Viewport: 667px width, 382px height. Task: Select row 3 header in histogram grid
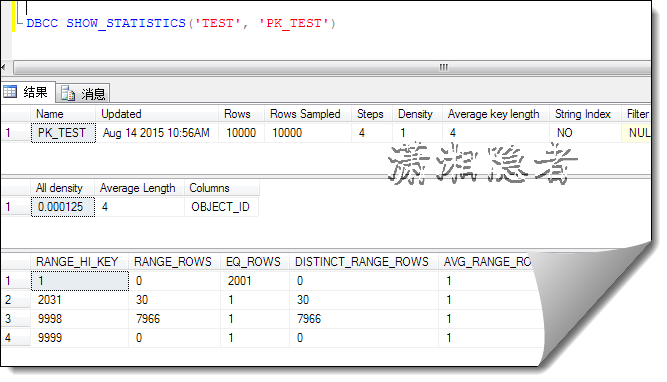pos(15,319)
